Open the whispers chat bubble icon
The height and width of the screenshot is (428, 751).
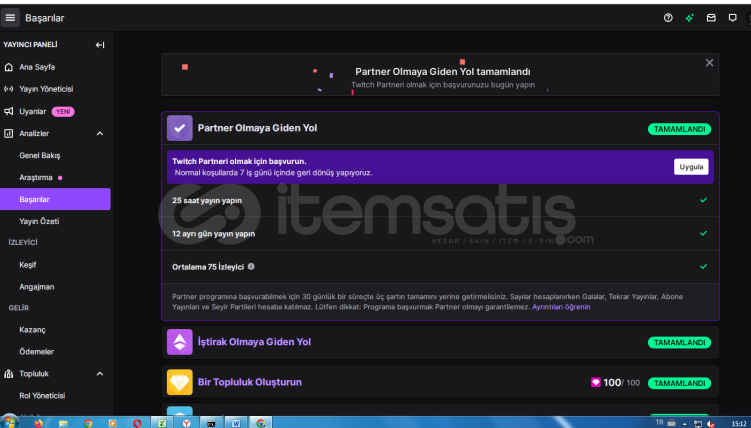(732, 18)
